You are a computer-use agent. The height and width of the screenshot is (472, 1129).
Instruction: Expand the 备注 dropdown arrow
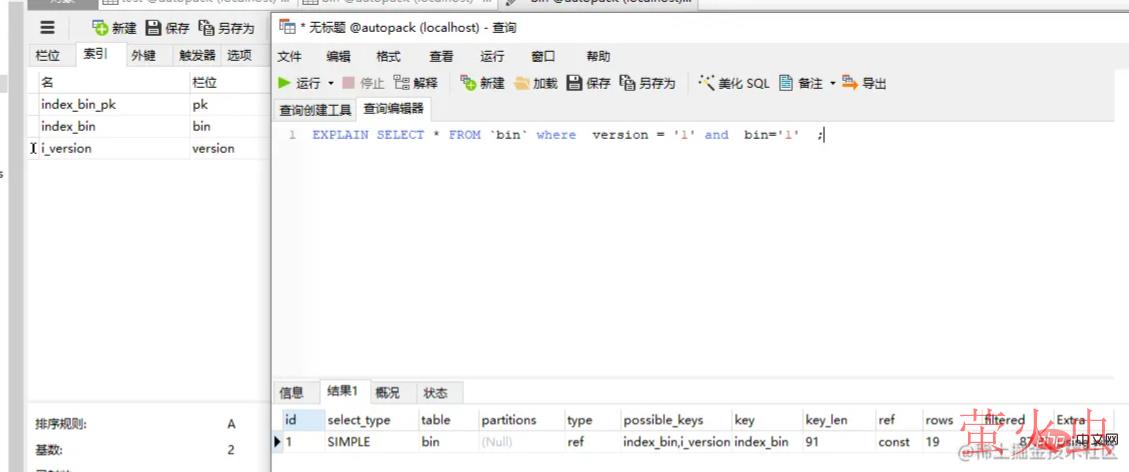(832, 83)
